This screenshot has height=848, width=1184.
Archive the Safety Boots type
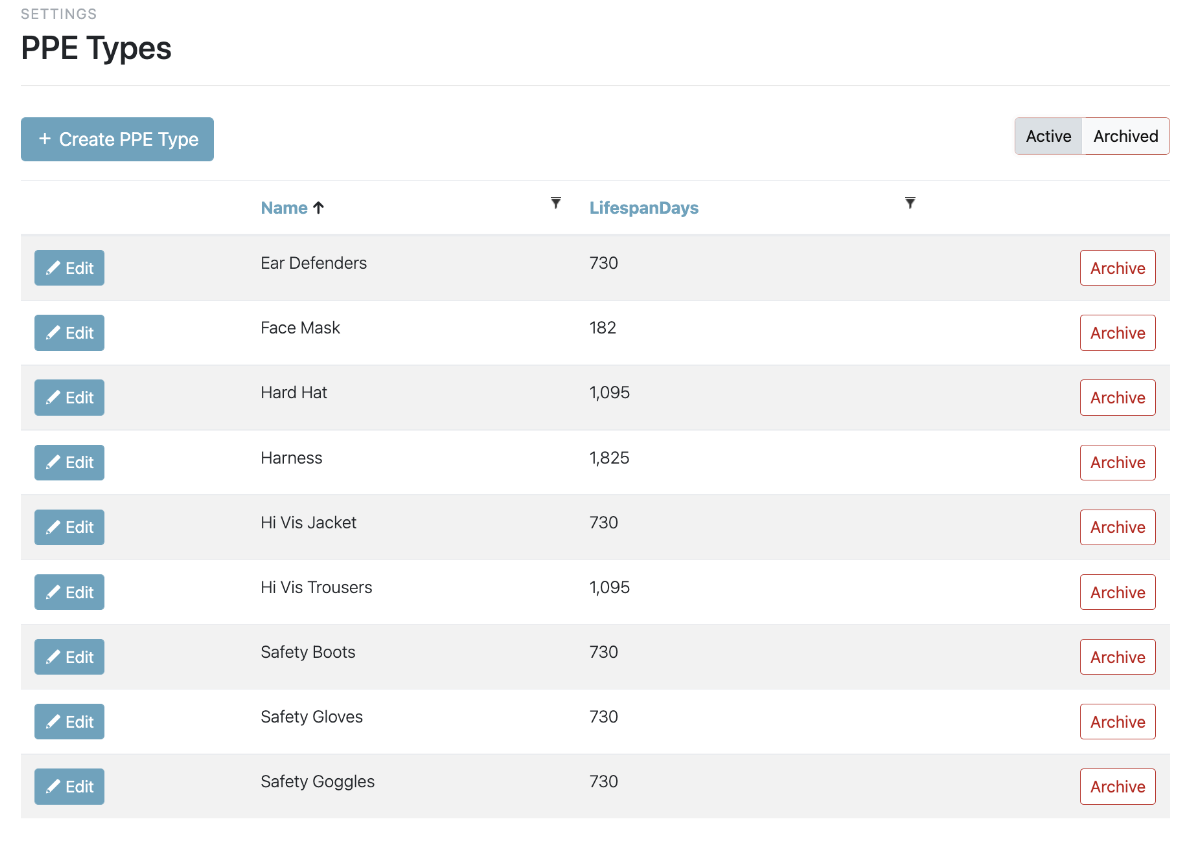click(1117, 657)
